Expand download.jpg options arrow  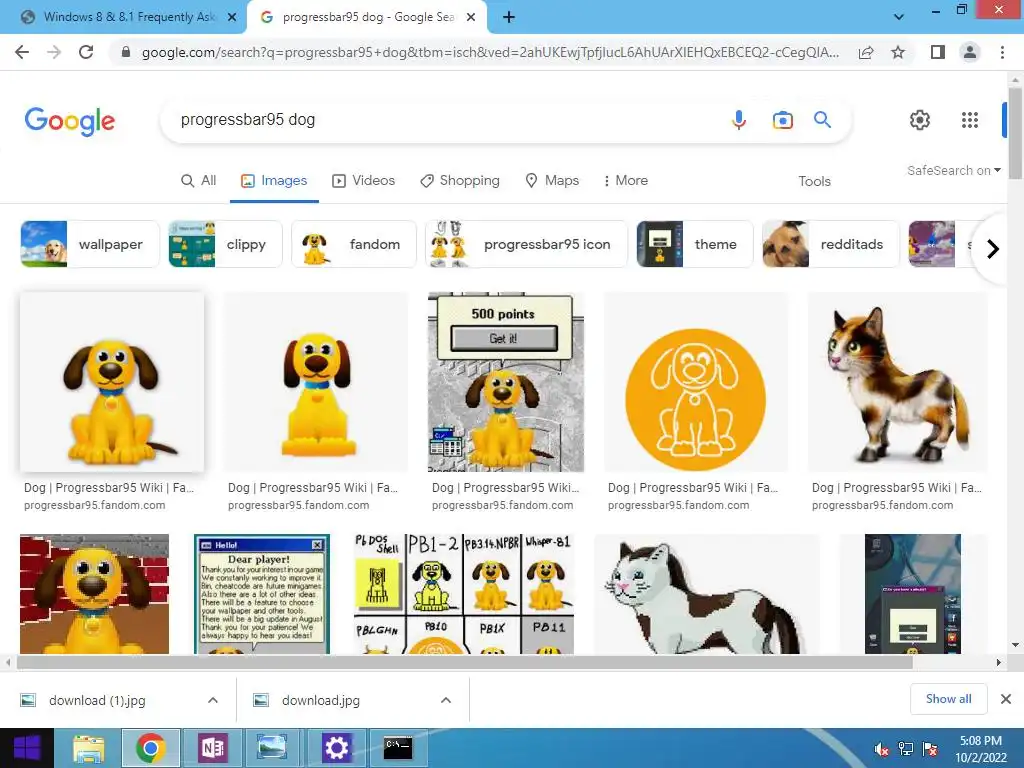(x=446, y=700)
